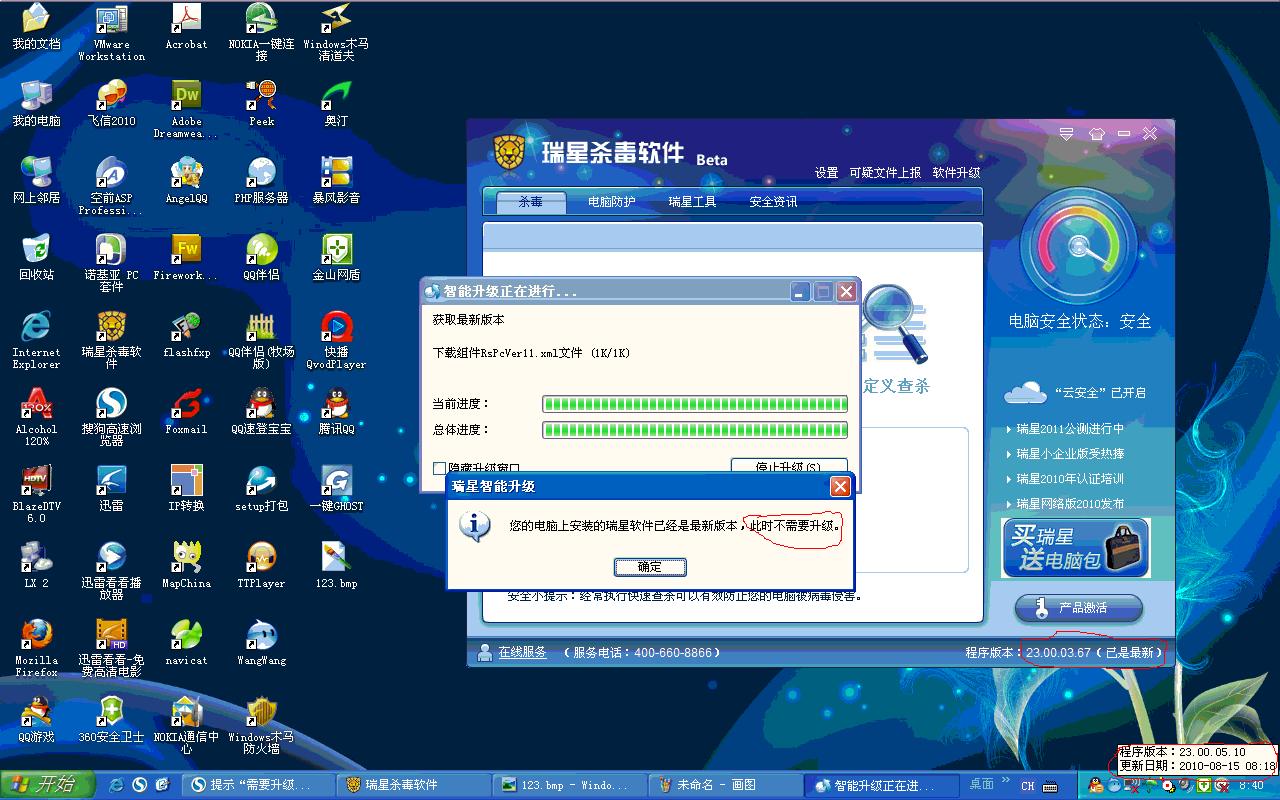
Task: Launch the VMware Workstation shortcut
Action: tap(111, 20)
